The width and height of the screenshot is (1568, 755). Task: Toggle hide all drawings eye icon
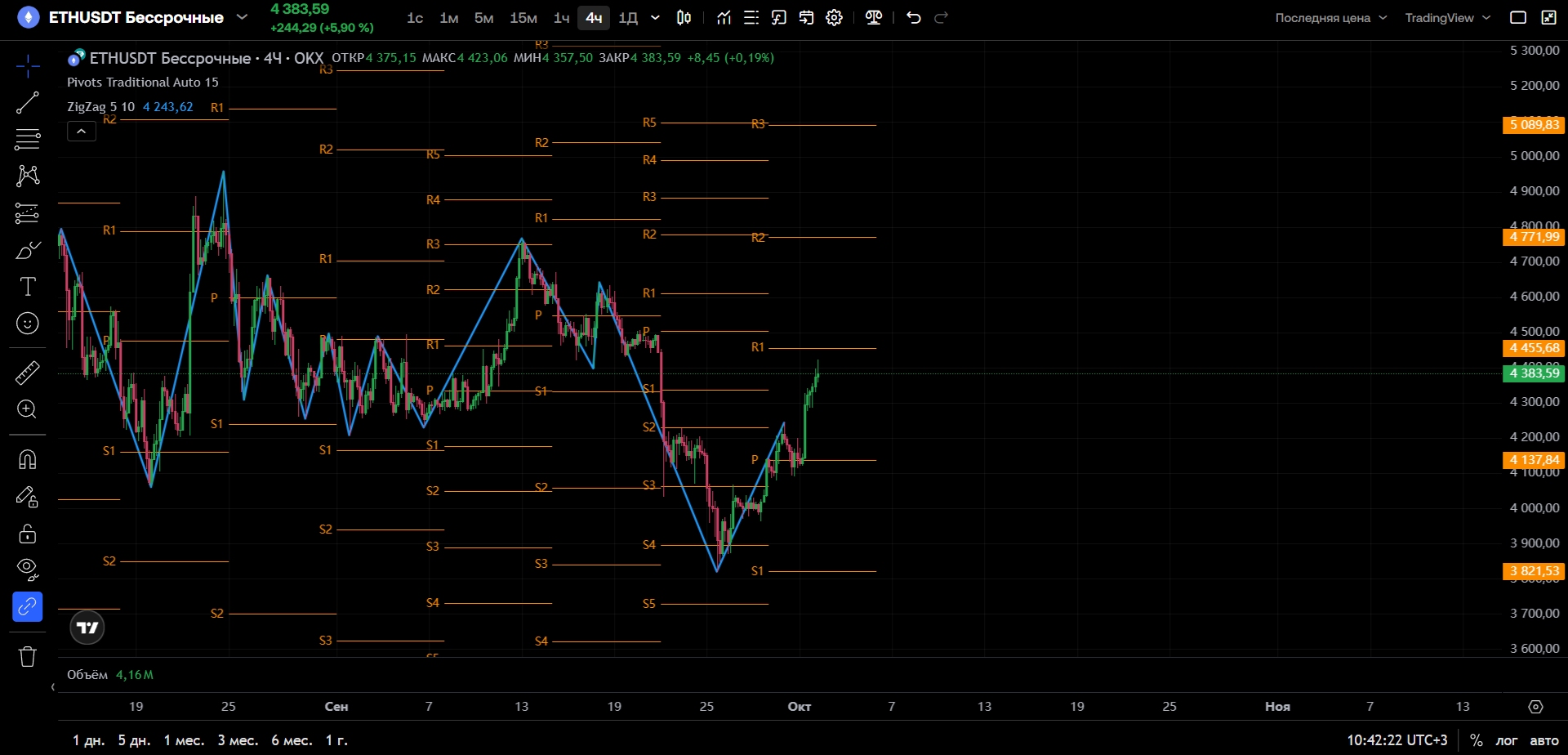click(x=28, y=569)
